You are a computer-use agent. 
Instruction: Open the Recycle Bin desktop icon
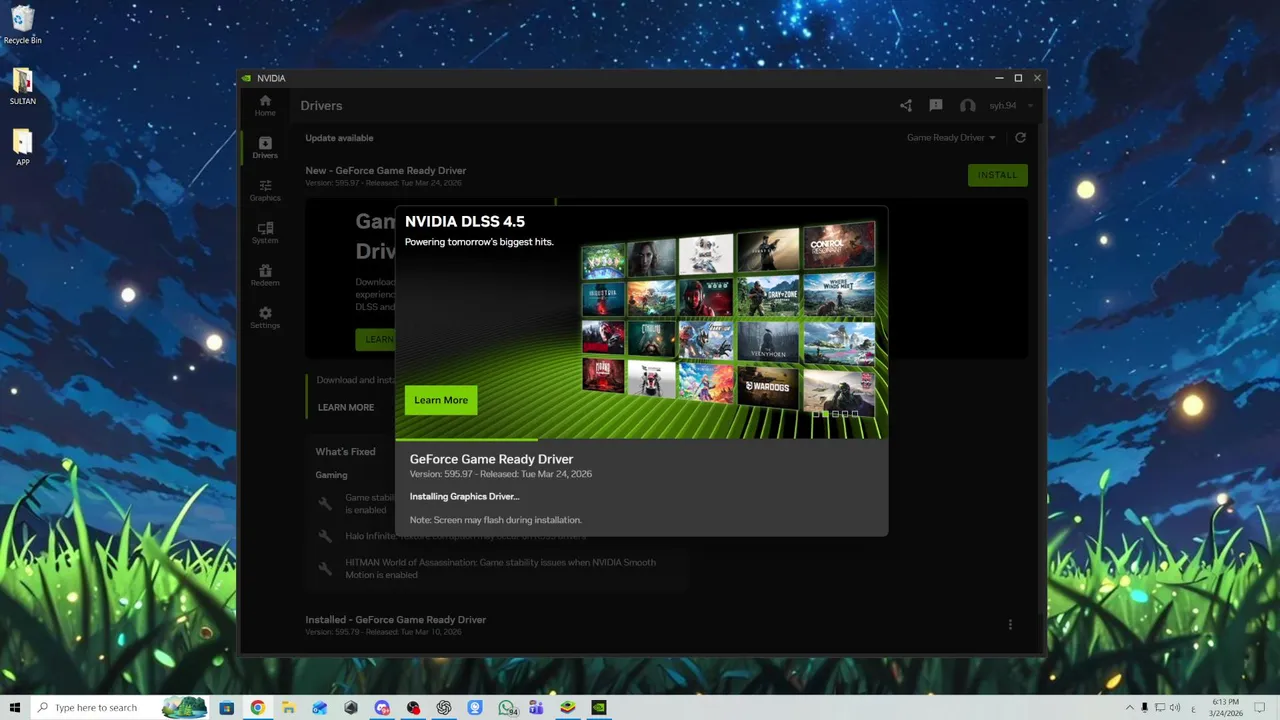(x=22, y=25)
